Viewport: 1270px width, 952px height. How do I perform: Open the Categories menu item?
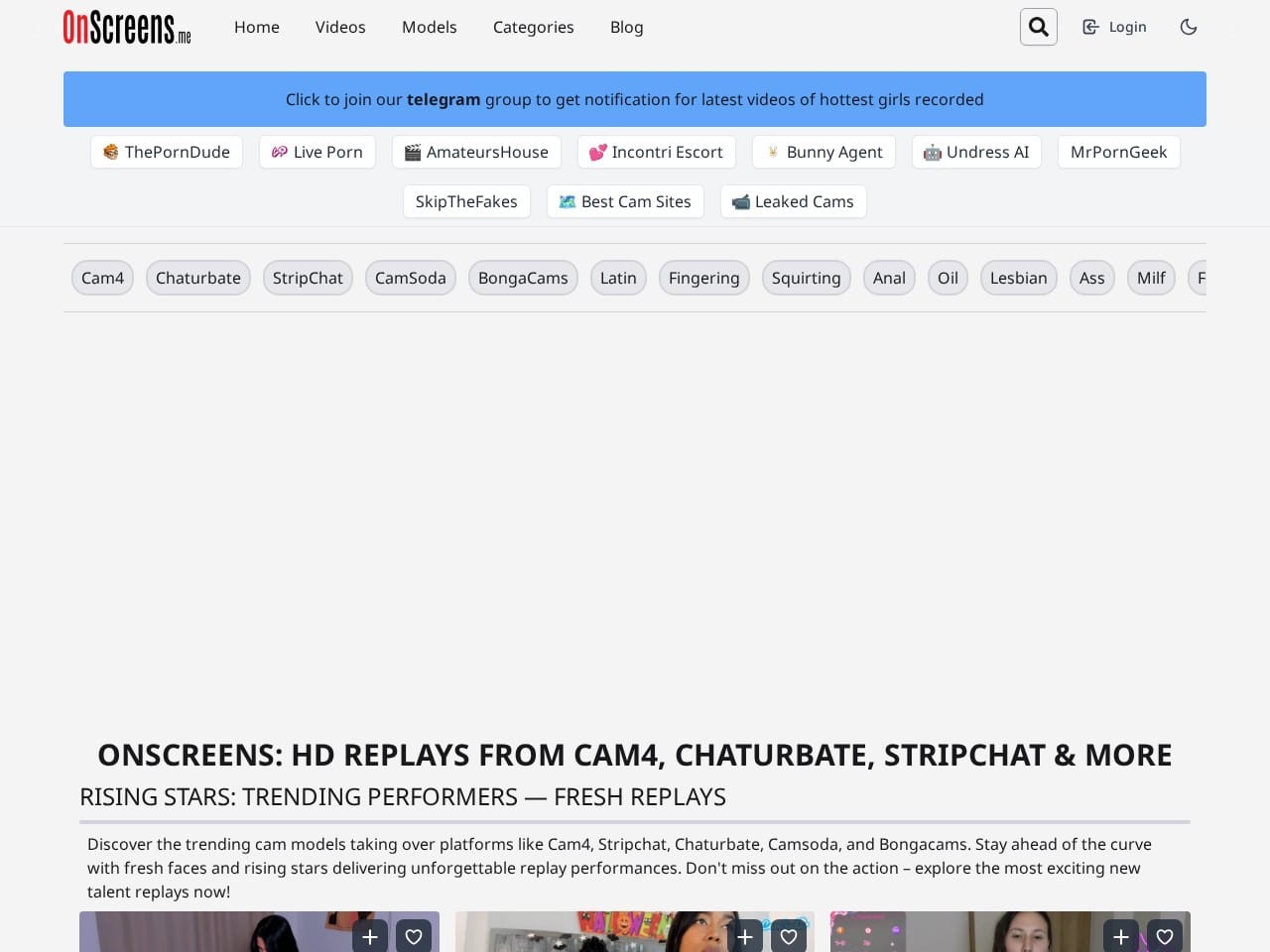point(533,27)
